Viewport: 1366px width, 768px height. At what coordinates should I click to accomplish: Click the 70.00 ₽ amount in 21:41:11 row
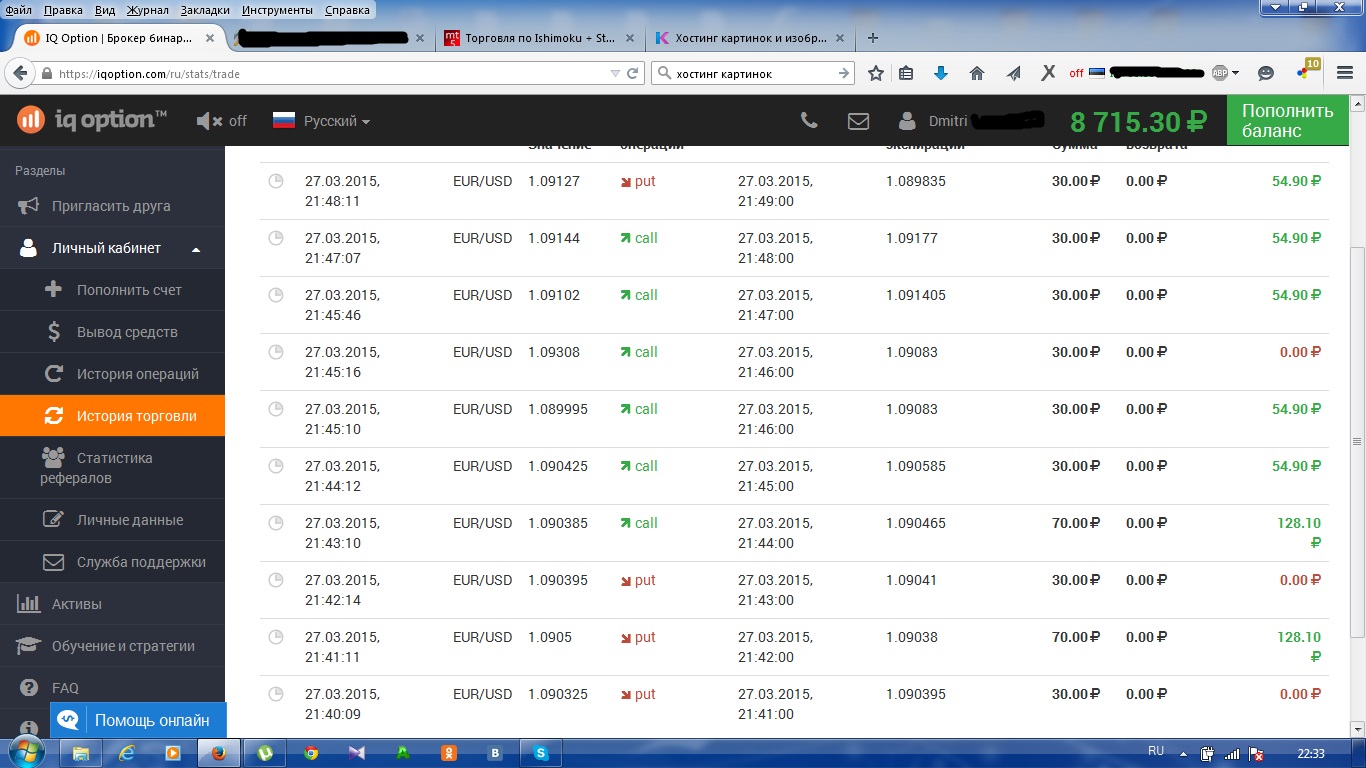pos(1076,637)
